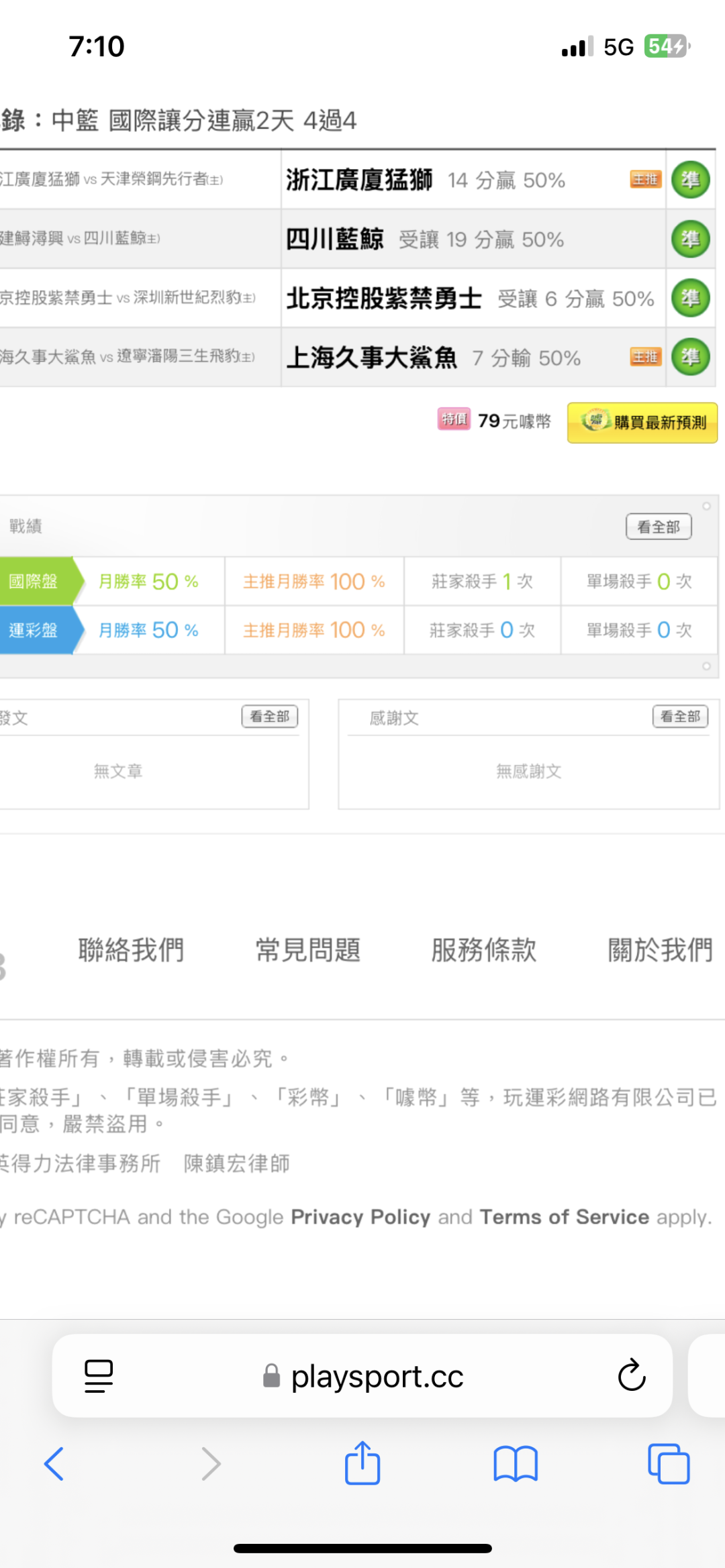725x1568 pixels.
Task: Tap green 準 badge for 北京控股紫禁勇士 row
Action: coord(690,298)
